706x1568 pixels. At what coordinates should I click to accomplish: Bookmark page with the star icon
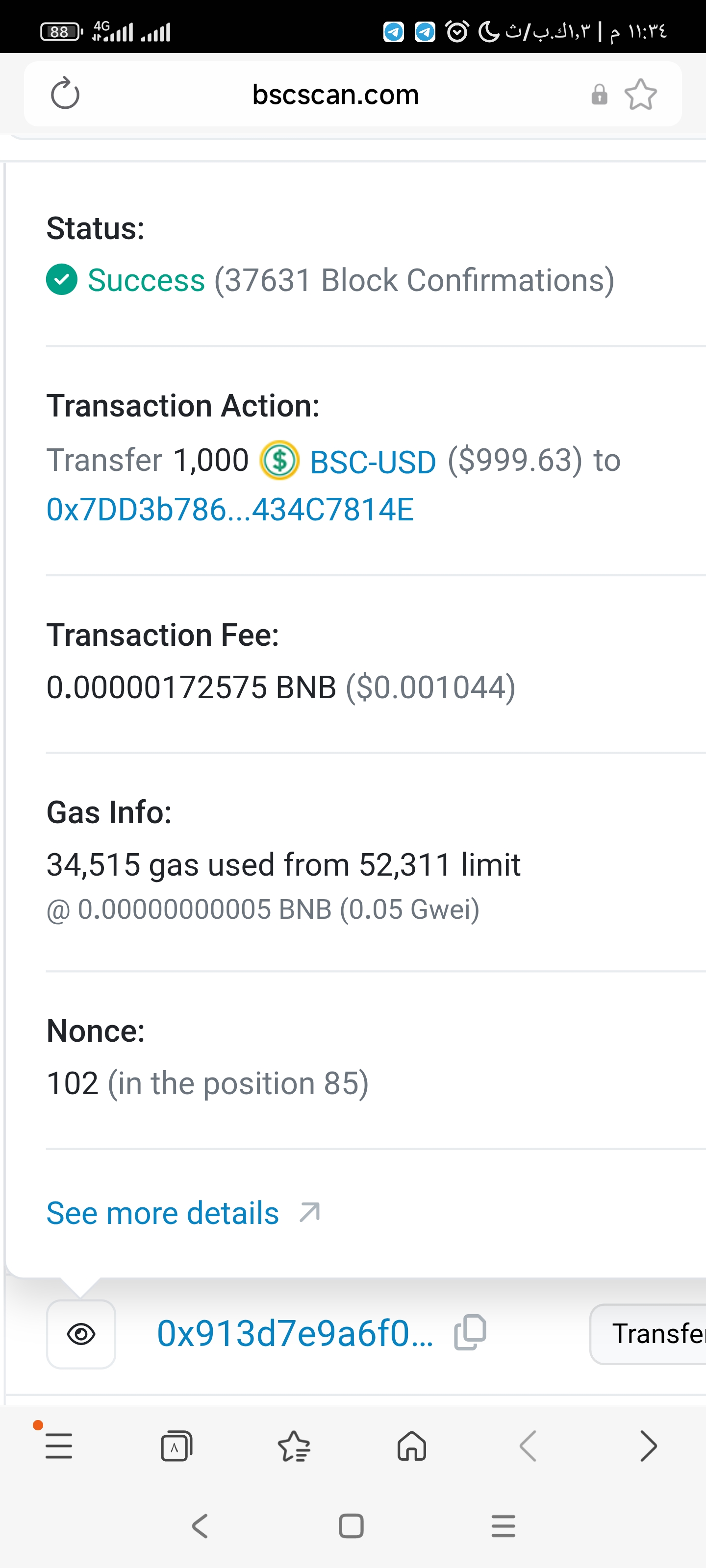[x=640, y=95]
